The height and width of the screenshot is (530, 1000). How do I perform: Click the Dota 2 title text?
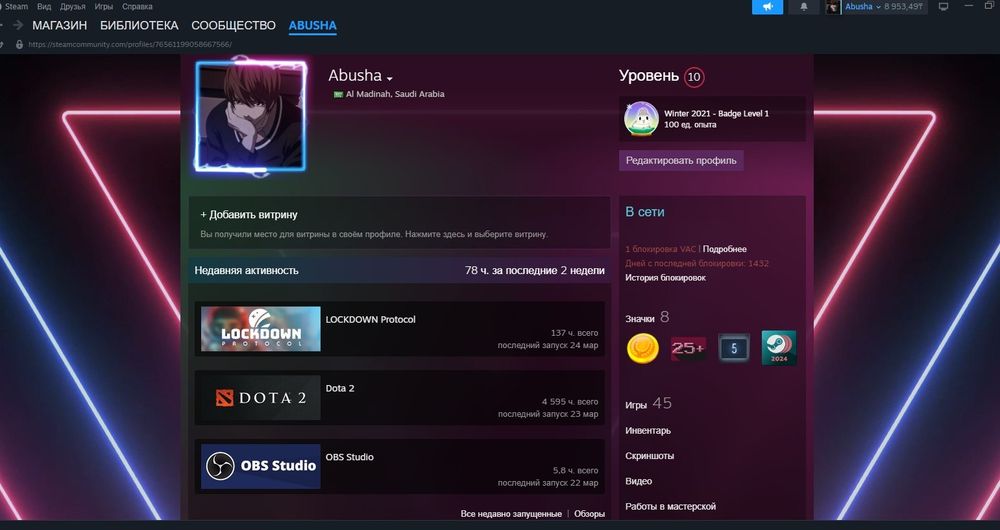[340, 388]
